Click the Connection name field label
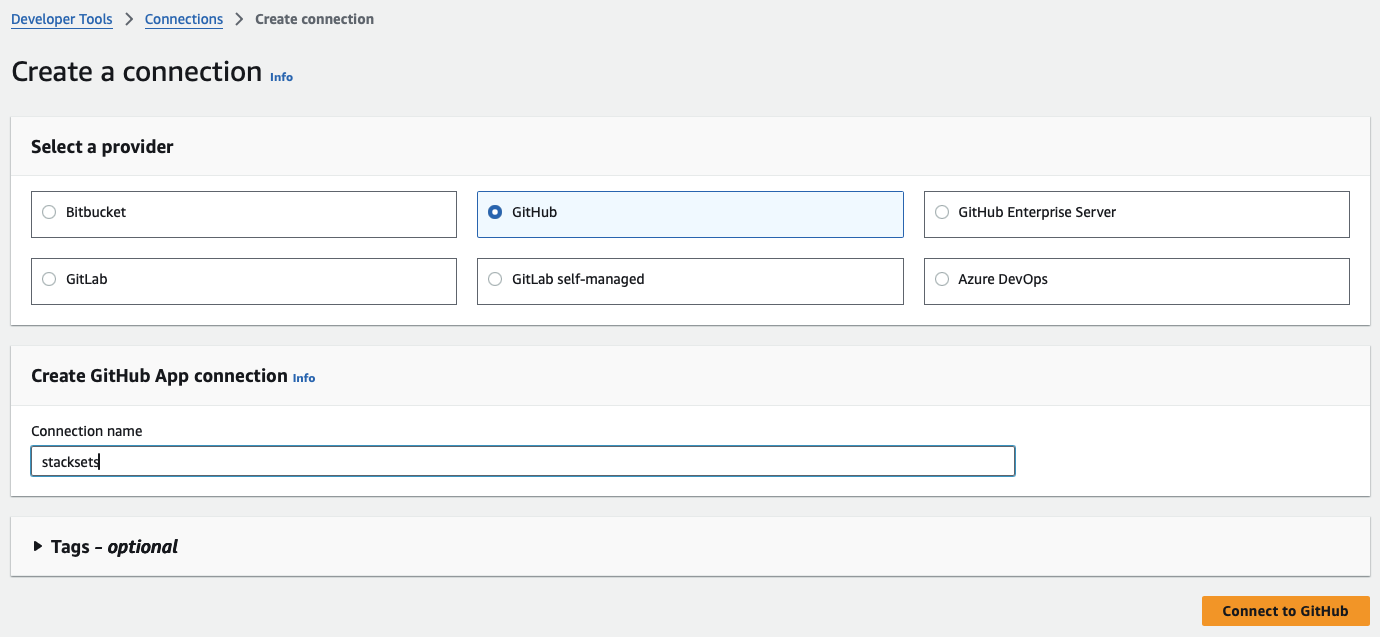 86,431
